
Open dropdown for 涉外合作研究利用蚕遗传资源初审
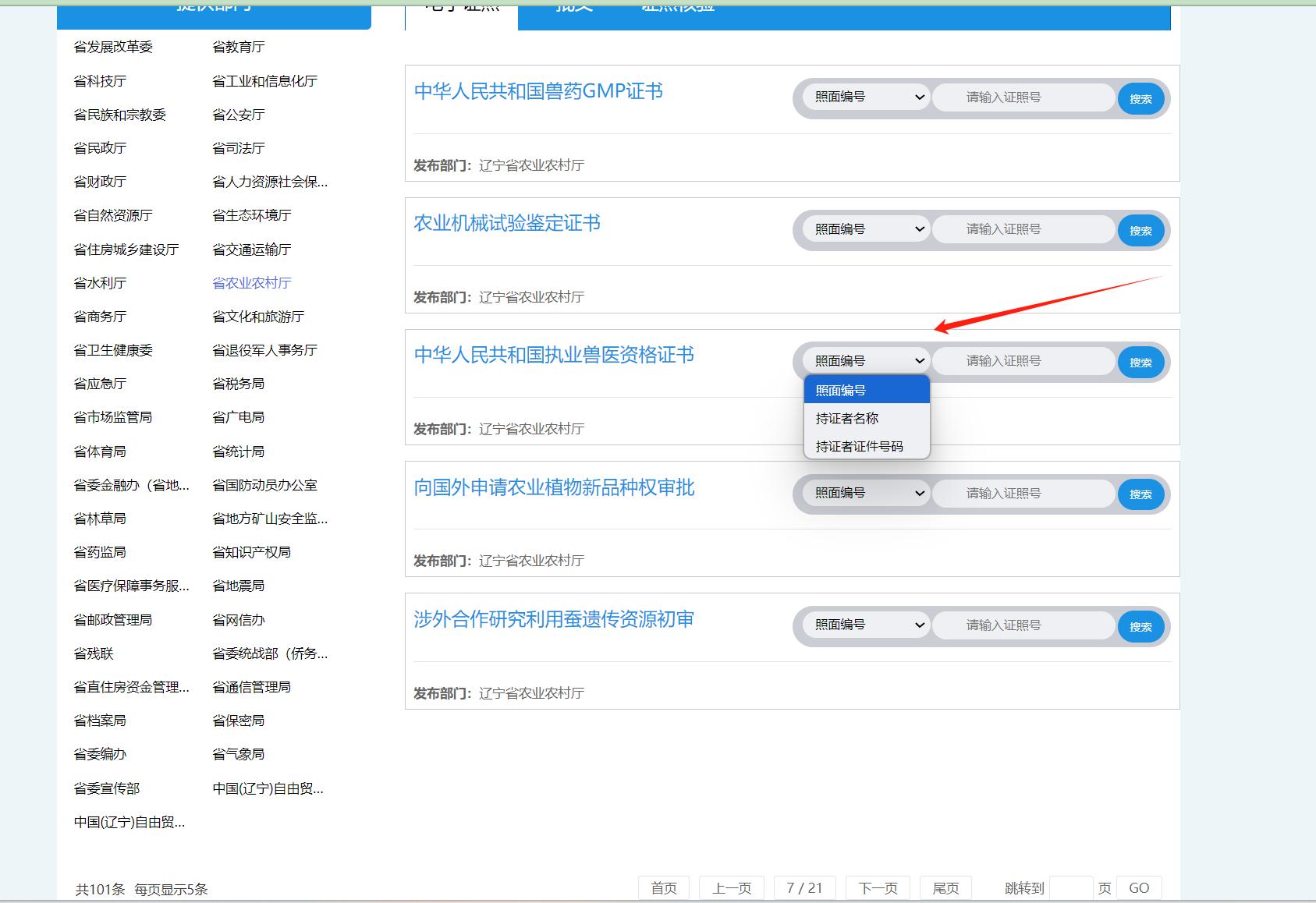866,625
